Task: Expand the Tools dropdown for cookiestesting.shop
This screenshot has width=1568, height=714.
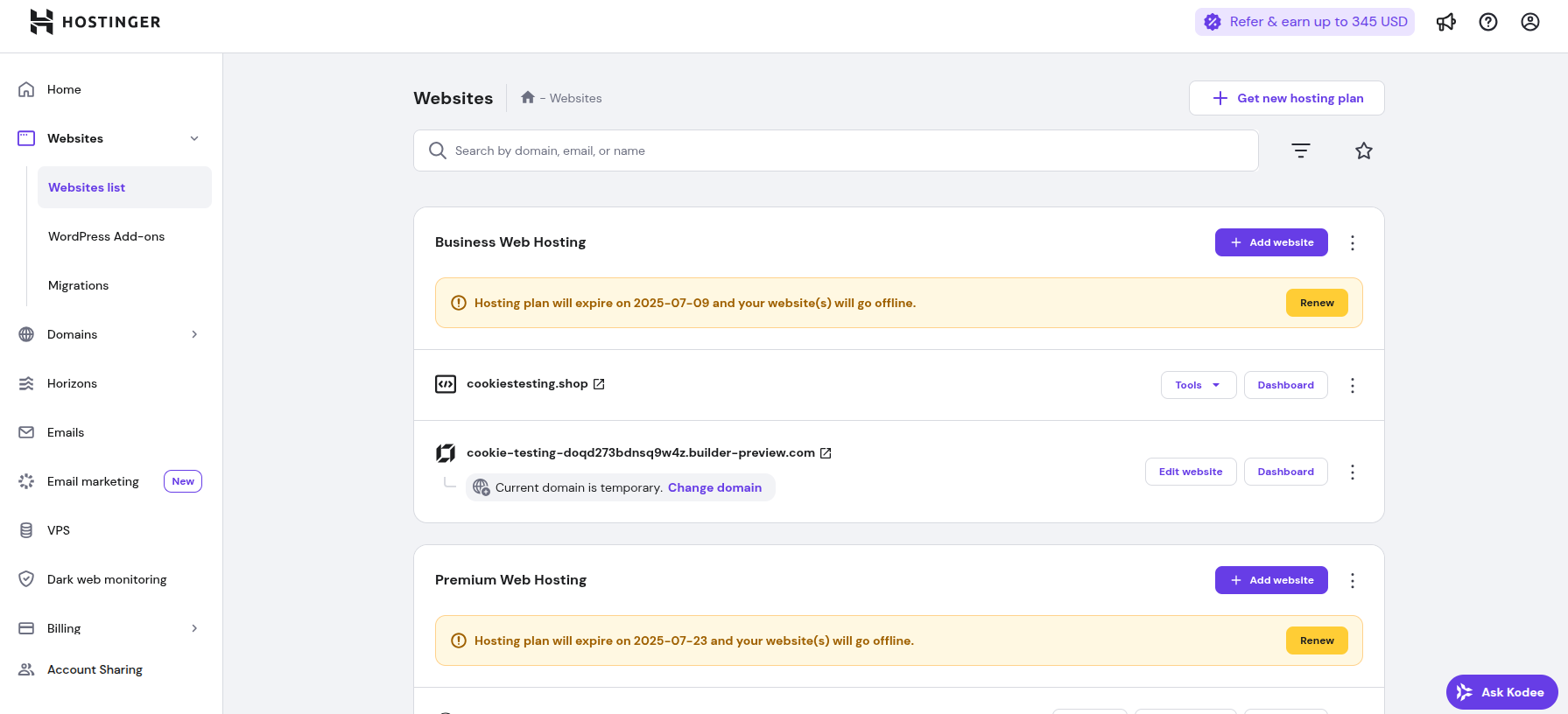Action: [x=1198, y=385]
